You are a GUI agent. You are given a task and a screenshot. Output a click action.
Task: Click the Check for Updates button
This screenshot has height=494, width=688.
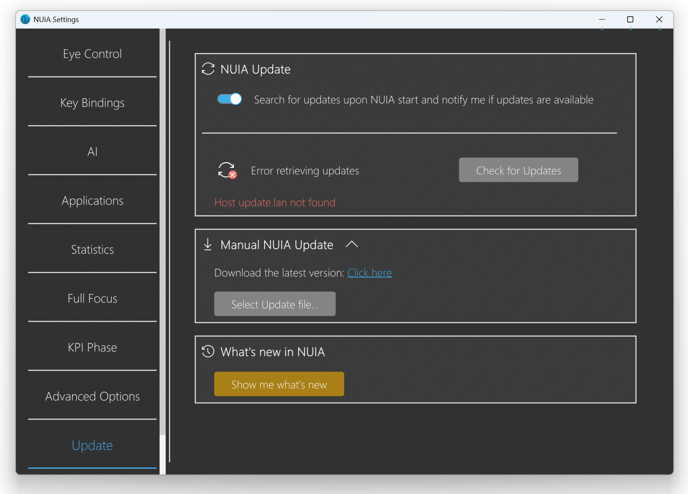(518, 170)
